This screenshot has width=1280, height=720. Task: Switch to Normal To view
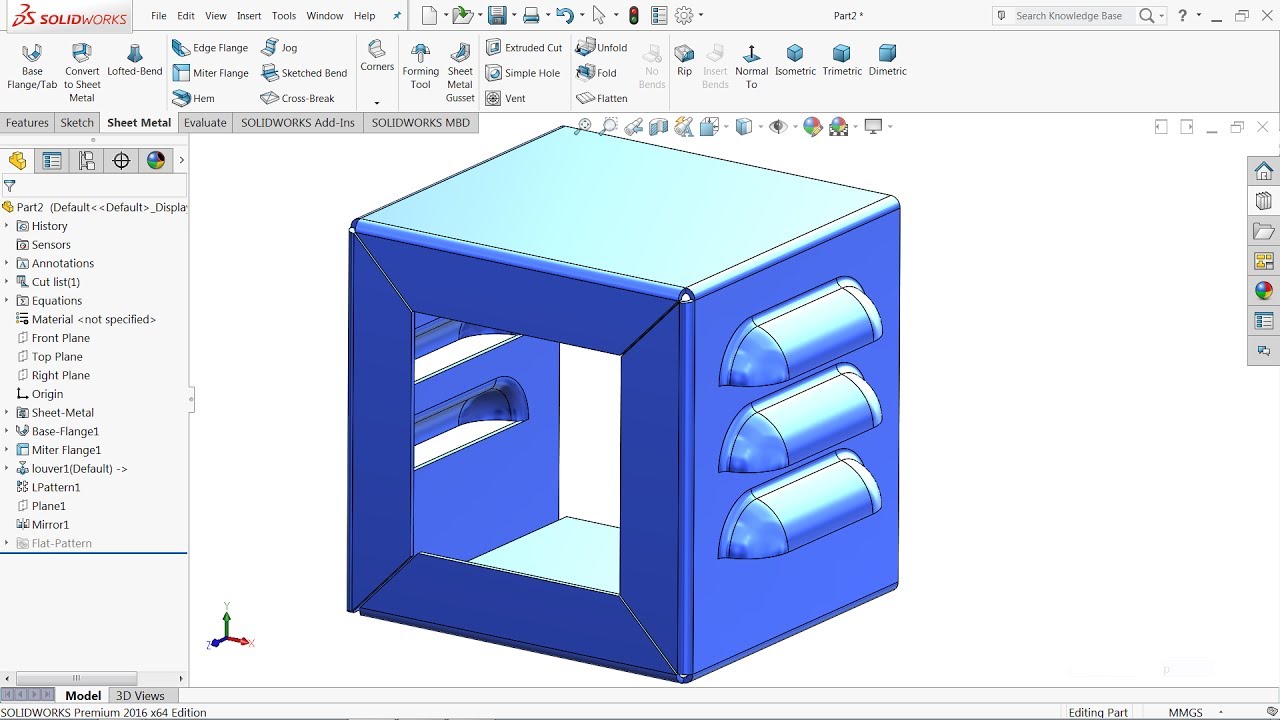752,66
